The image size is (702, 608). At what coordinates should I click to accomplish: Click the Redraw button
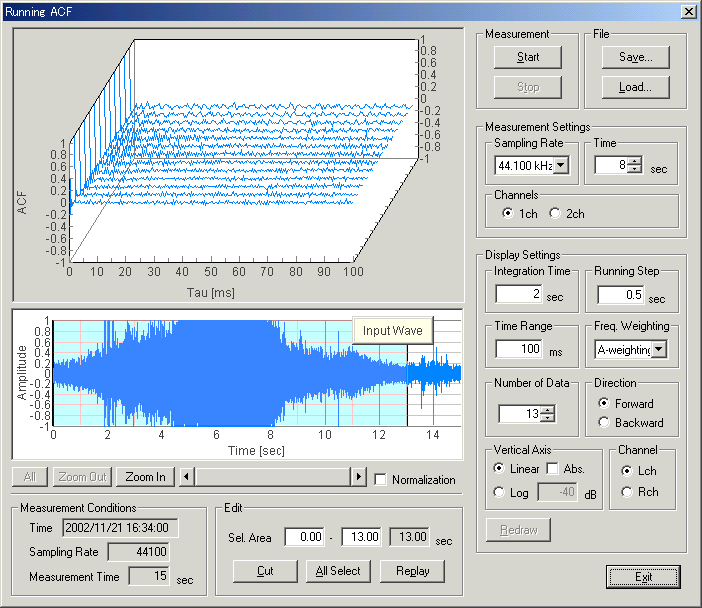point(518,530)
